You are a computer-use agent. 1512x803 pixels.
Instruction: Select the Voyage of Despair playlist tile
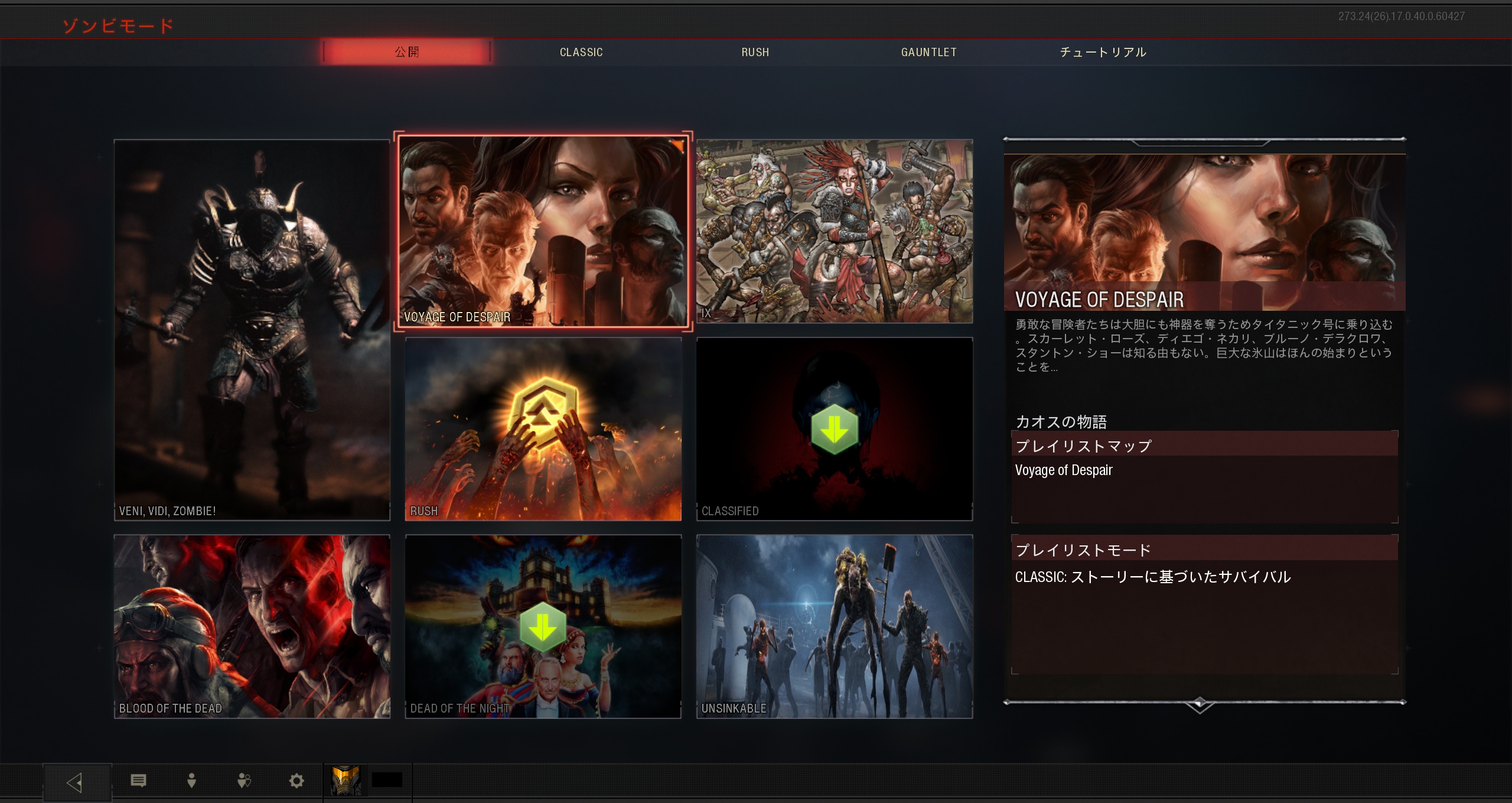[x=543, y=230]
